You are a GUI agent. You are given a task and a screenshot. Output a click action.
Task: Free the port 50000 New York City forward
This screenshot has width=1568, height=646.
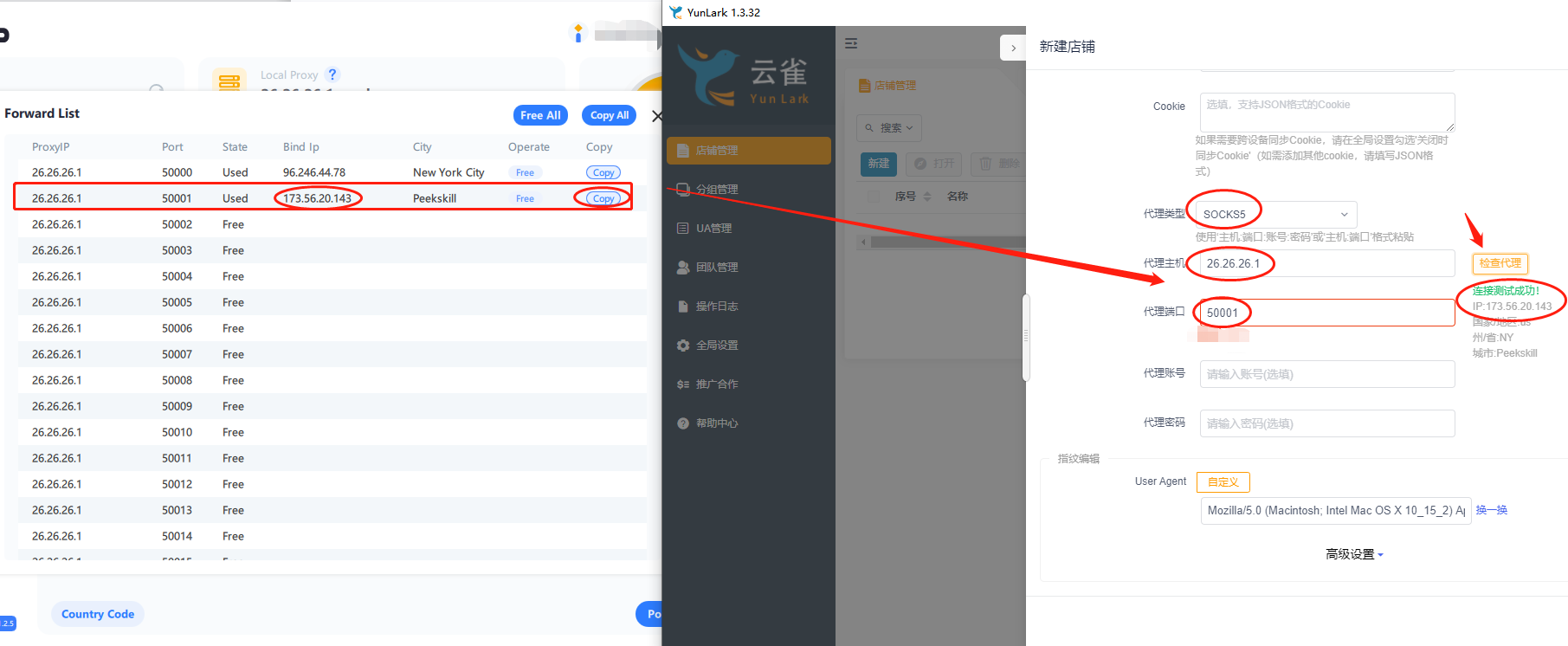[525, 172]
